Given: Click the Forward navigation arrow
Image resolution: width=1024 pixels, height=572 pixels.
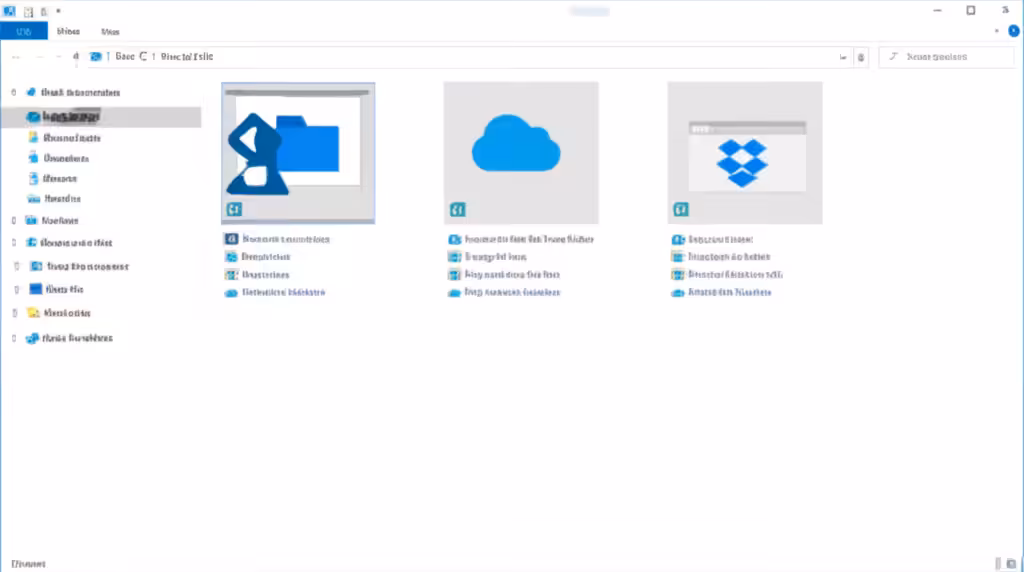Looking at the screenshot, I should (x=39, y=57).
